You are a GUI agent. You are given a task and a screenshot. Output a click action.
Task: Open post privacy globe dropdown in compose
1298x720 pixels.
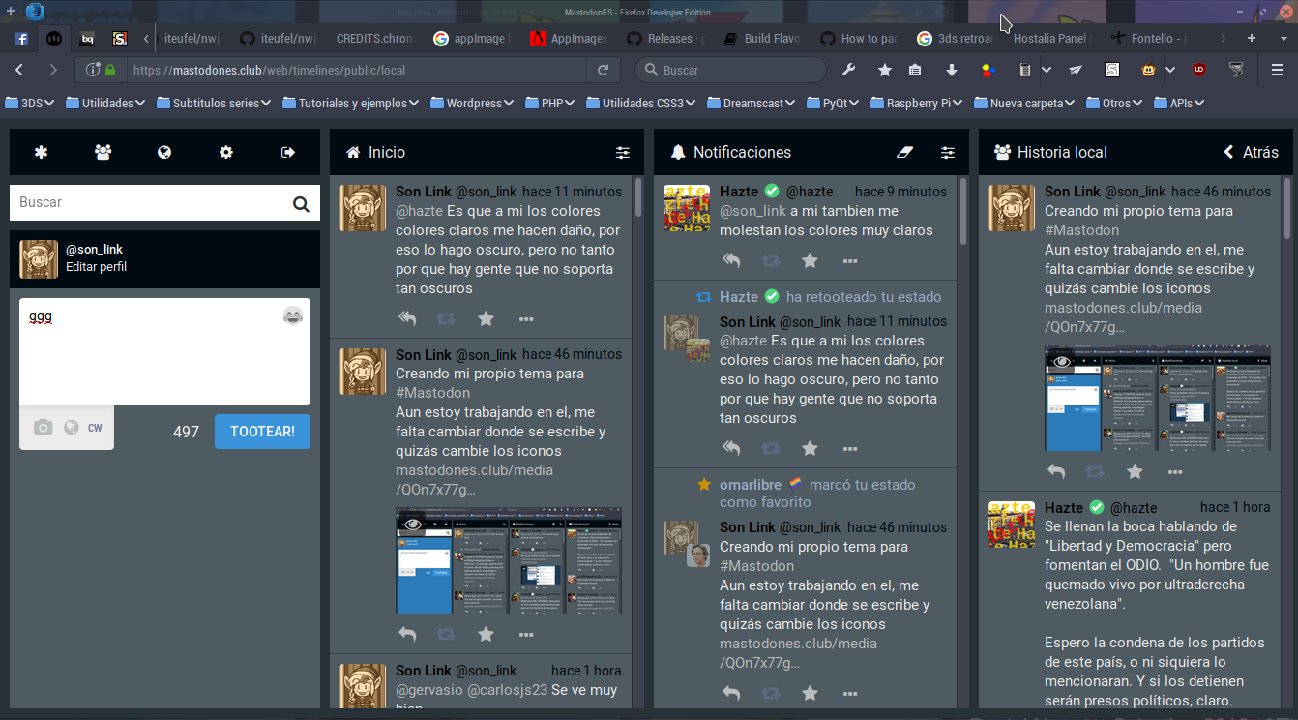71,428
